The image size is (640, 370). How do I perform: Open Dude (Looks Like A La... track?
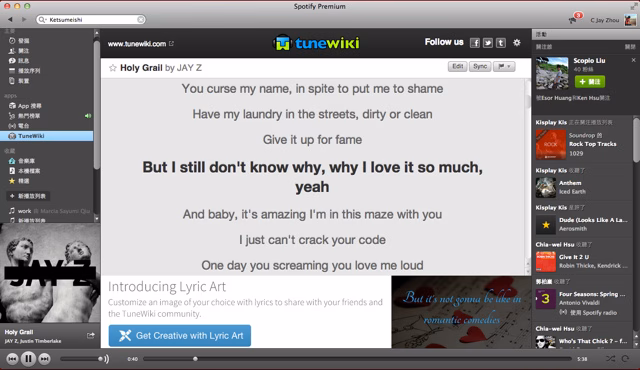pos(593,220)
